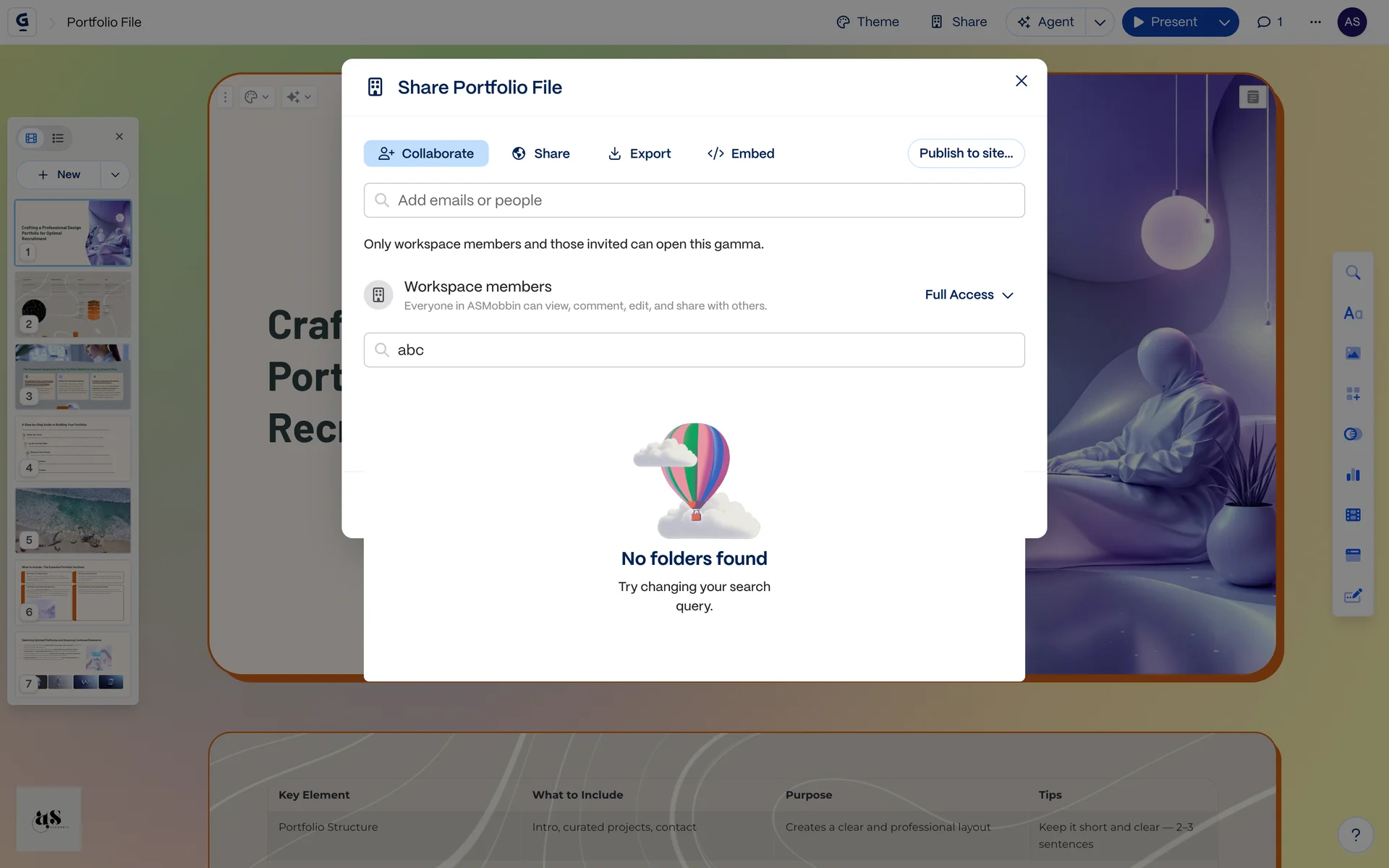Switch to filmstrip view in slide panel
This screenshot has width=1389, height=868.
(31, 138)
